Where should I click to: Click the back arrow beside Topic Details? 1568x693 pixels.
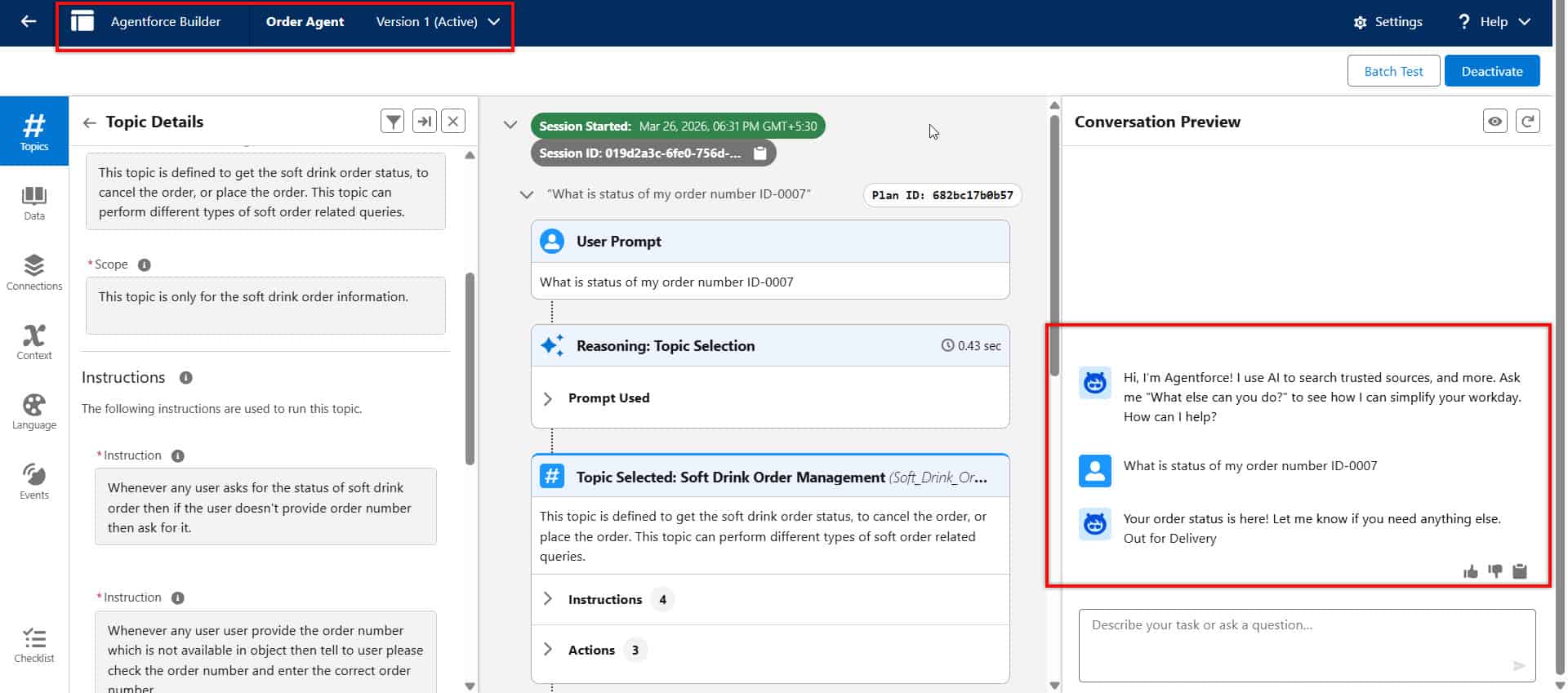tap(90, 122)
